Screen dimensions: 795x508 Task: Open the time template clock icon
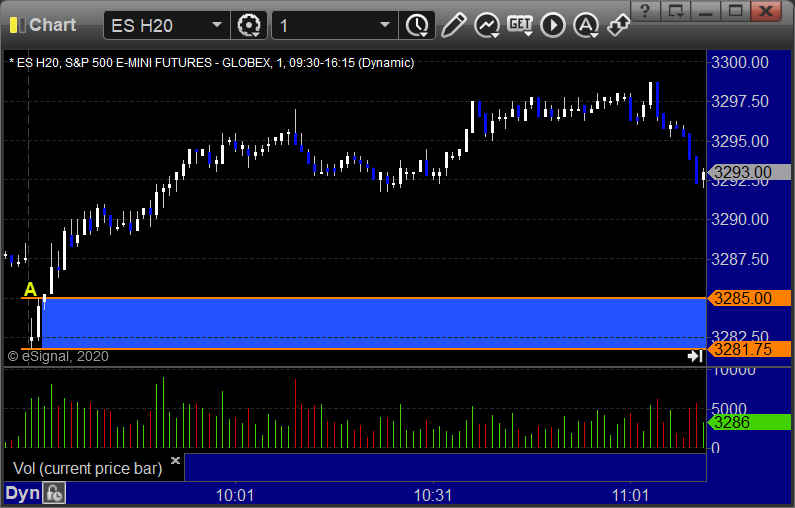[x=417, y=25]
